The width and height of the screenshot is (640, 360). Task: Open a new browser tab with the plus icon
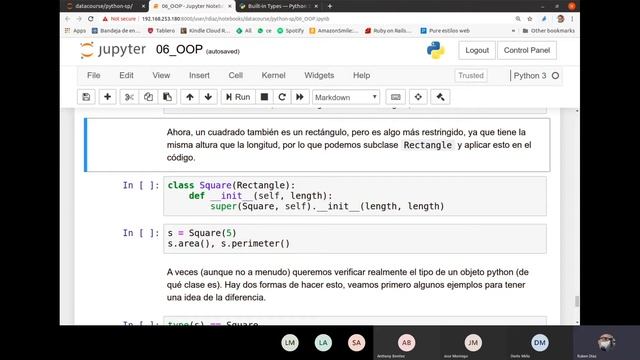[330, 6]
